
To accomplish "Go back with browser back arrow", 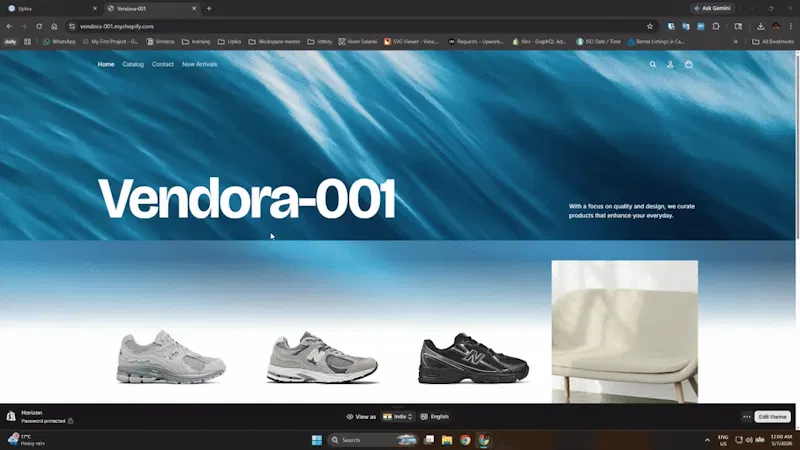I will [9, 26].
